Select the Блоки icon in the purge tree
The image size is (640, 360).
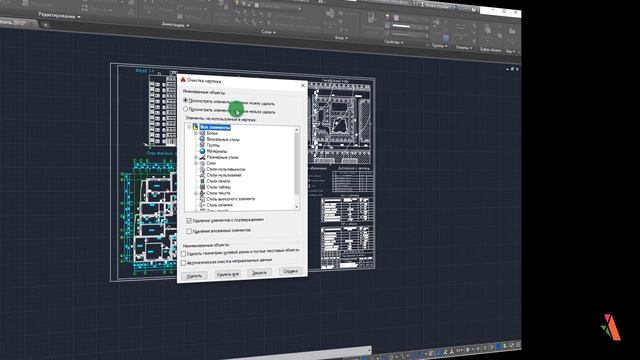click(x=202, y=133)
